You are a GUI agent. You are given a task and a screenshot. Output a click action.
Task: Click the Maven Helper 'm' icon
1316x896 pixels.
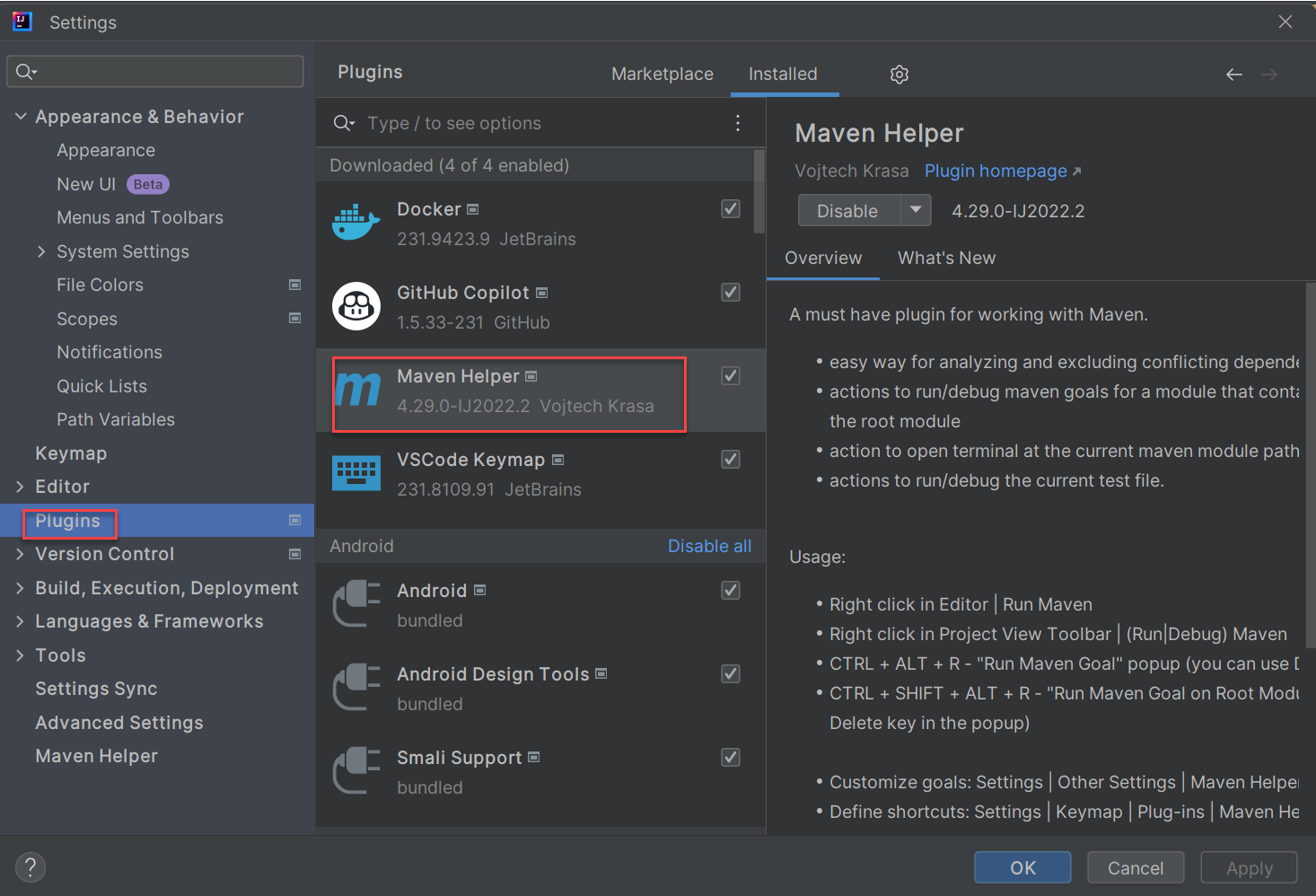pyautogui.click(x=358, y=389)
